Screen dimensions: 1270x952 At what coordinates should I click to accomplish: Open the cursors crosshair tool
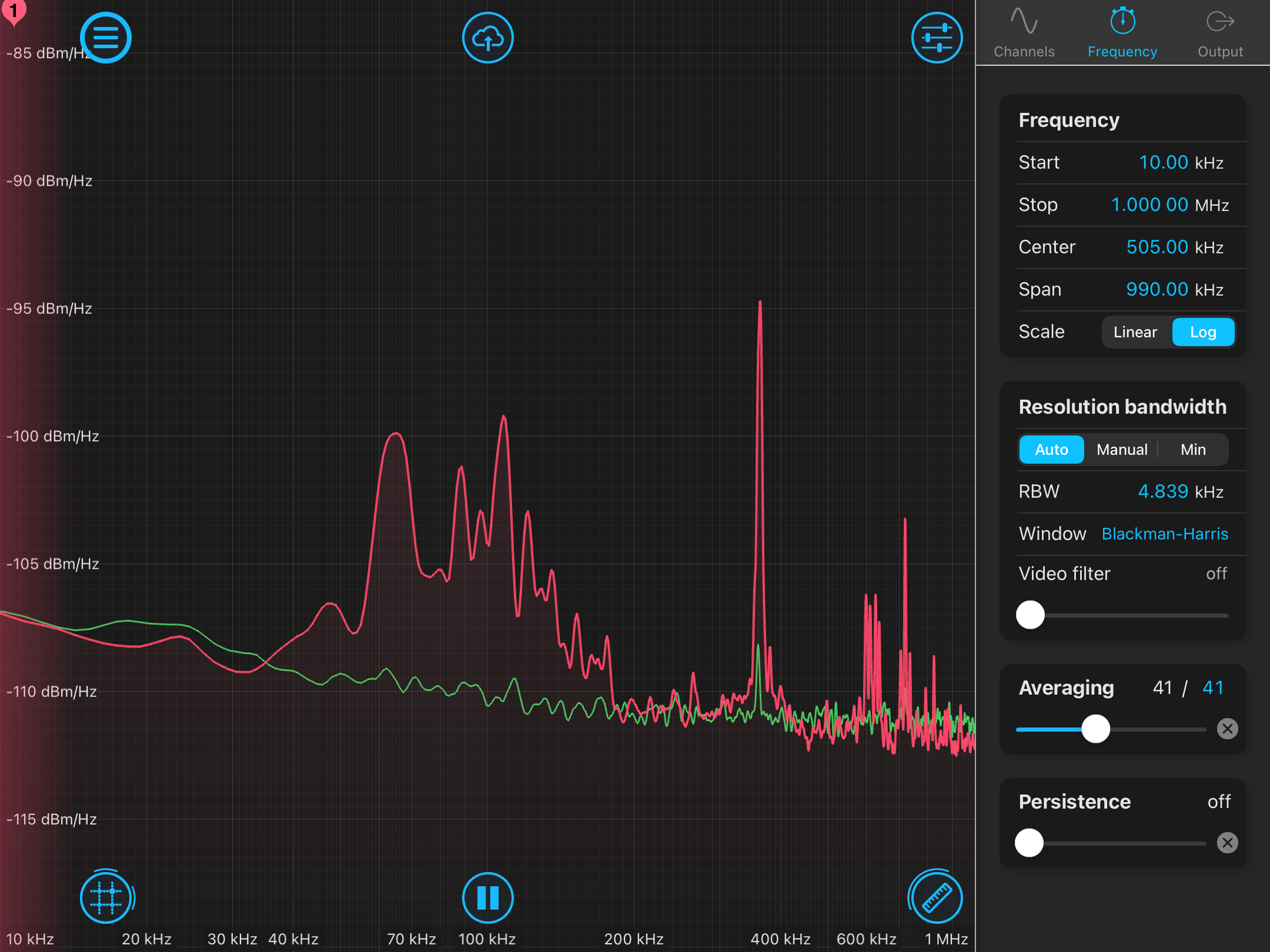click(x=106, y=897)
